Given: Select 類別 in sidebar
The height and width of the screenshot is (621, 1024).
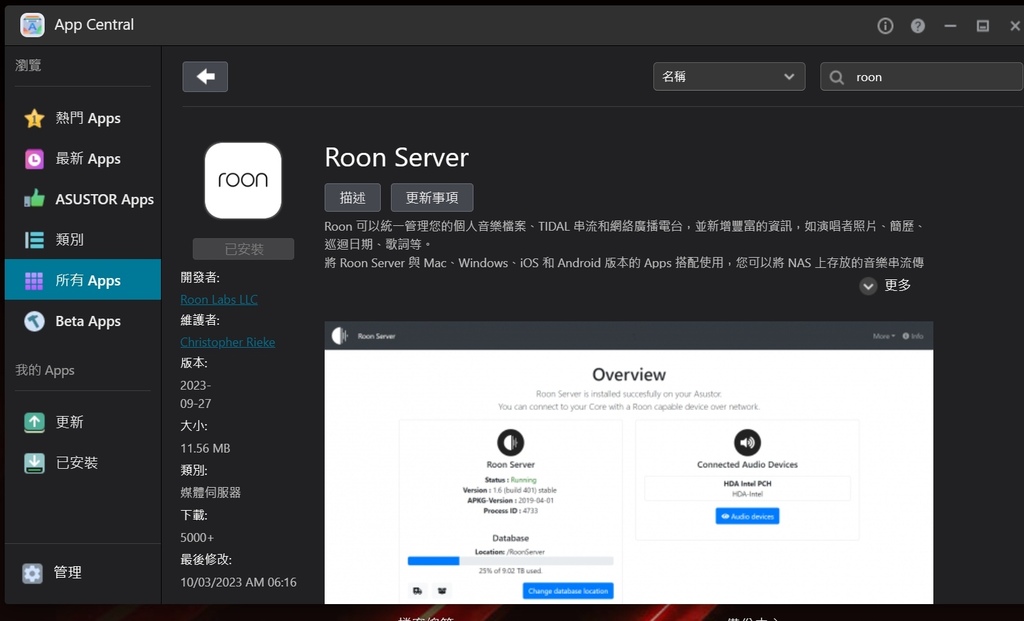Looking at the screenshot, I should pyautogui.click(x=83, y=240).
